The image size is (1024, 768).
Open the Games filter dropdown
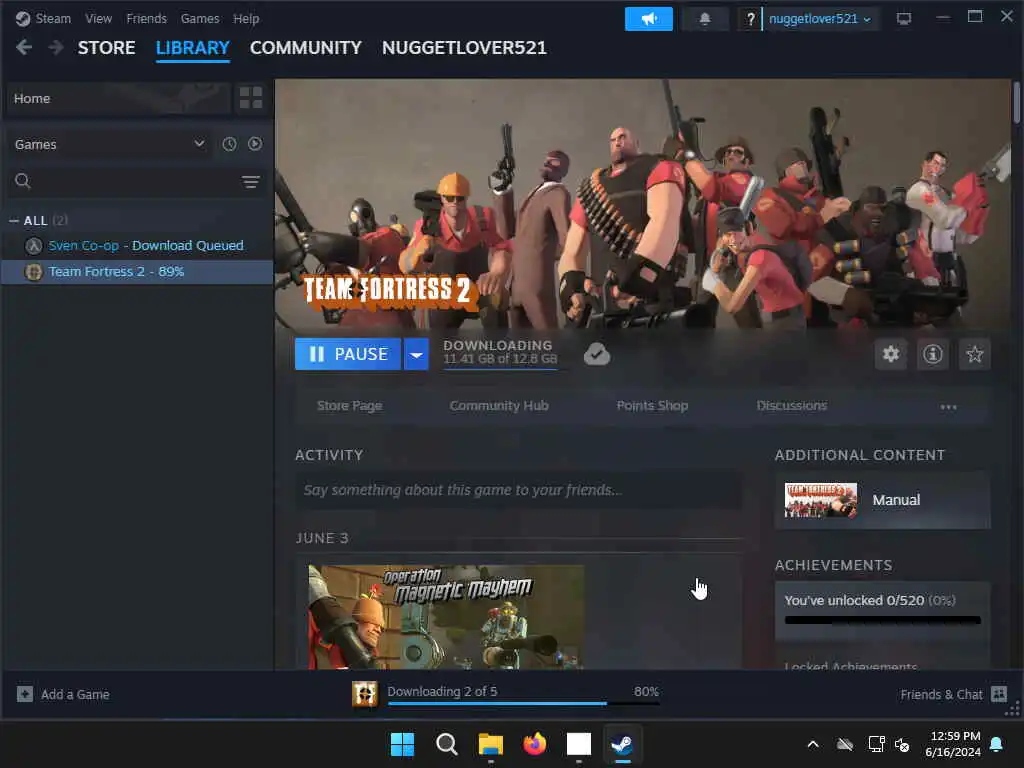tap(108, 144)
